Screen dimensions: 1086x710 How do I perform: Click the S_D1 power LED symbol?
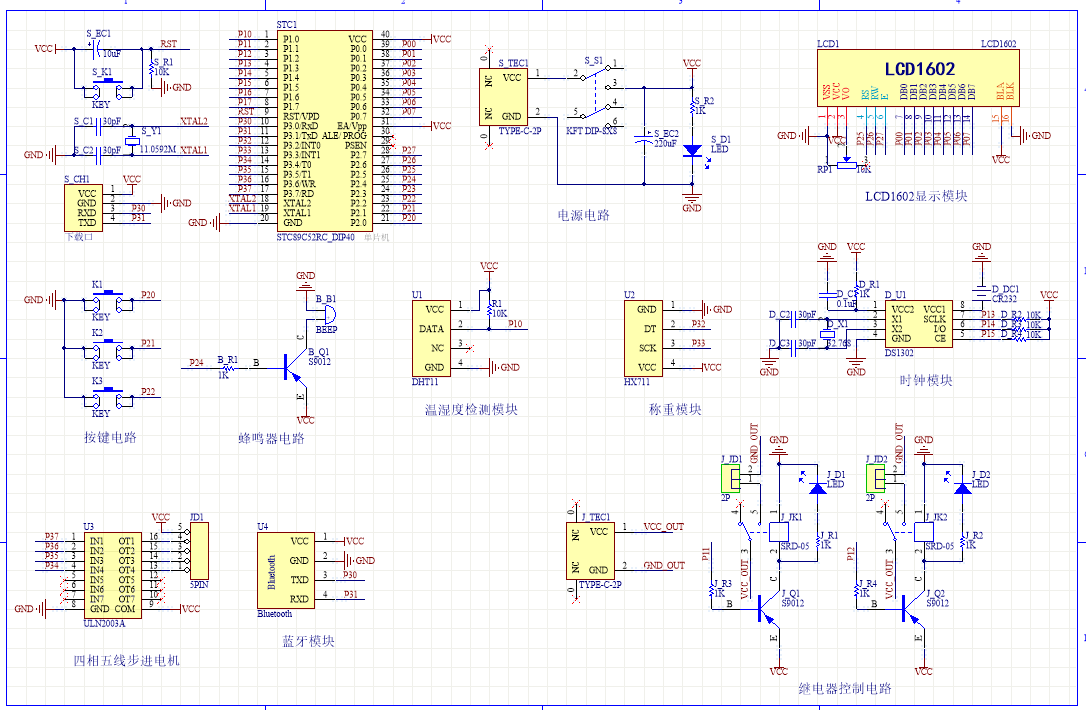(x=691, y=149)
